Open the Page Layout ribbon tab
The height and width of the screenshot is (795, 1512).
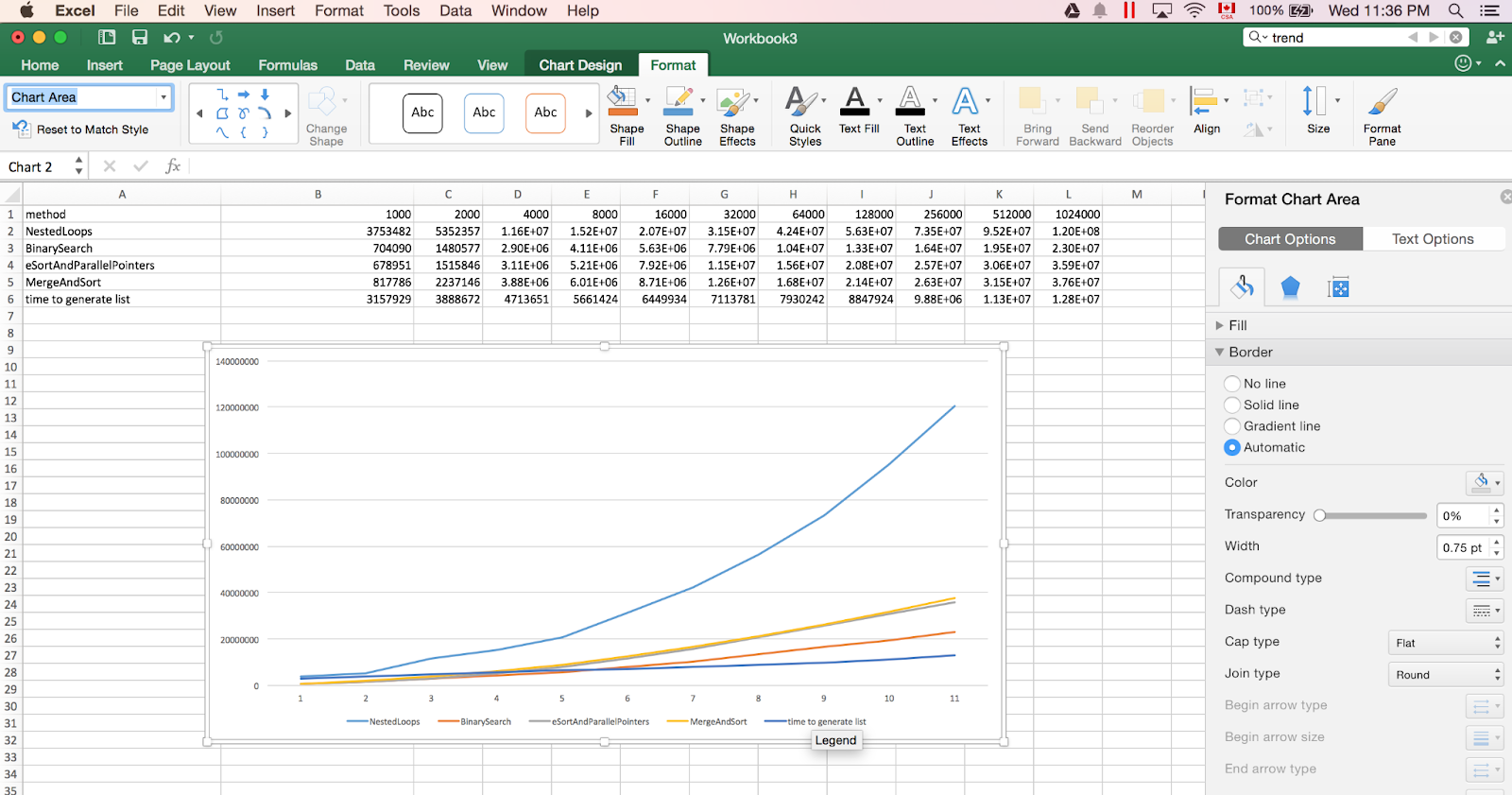[x=190, y=65]
